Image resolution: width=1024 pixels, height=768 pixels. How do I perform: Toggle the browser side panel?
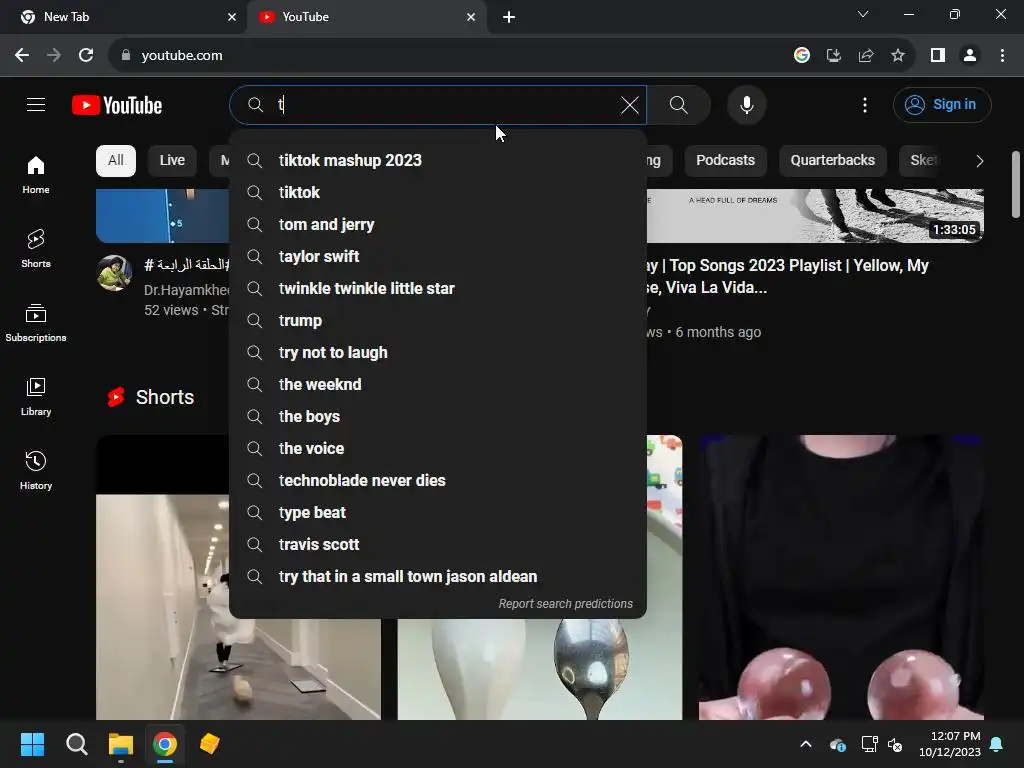pyautogui.click(x=938, y=56)
